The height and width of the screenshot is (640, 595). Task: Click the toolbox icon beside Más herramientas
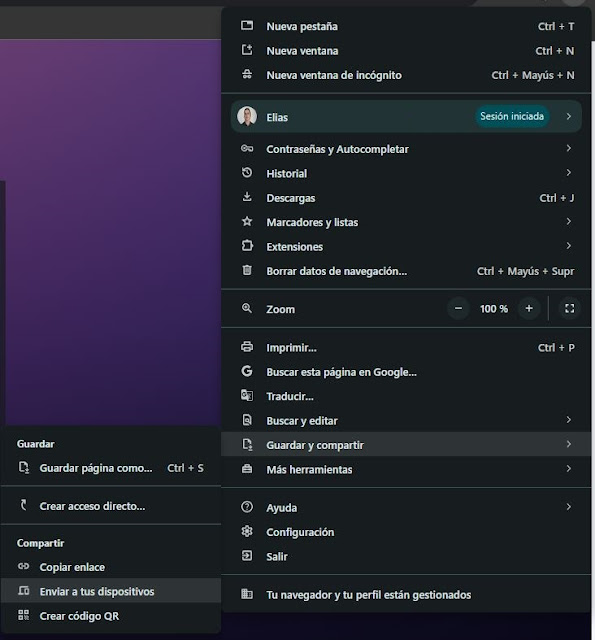click(247, 469)
